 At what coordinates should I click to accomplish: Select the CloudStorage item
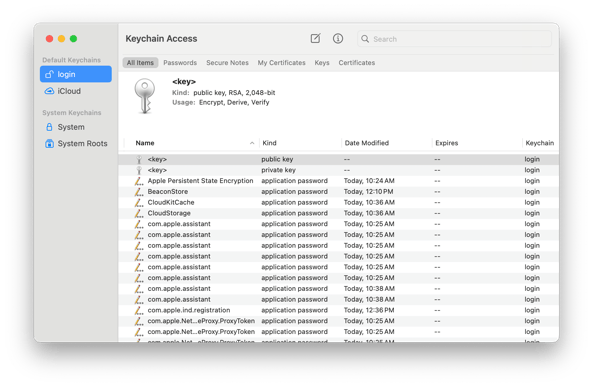click(338, 213)
